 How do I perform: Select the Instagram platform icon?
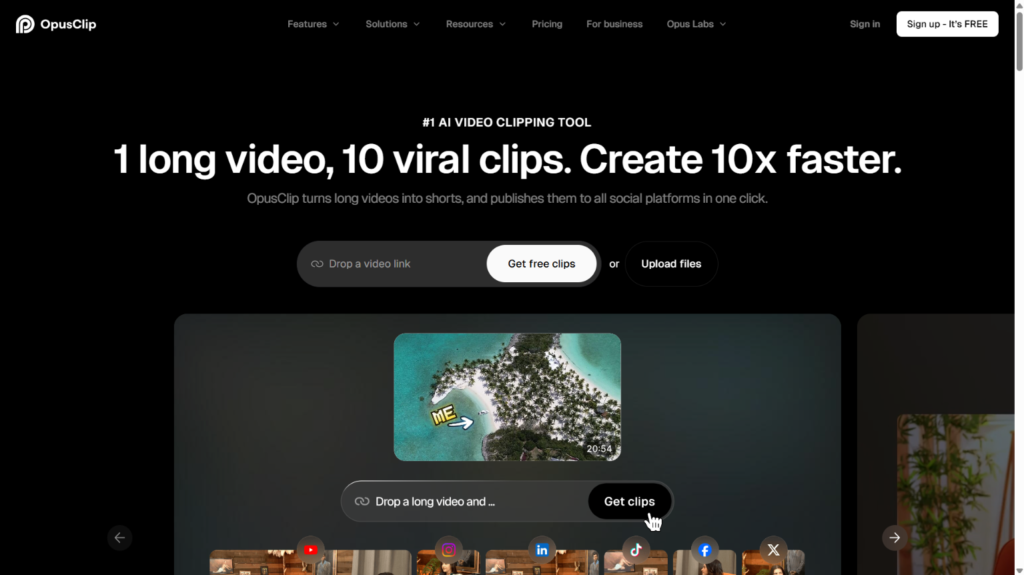449,550
